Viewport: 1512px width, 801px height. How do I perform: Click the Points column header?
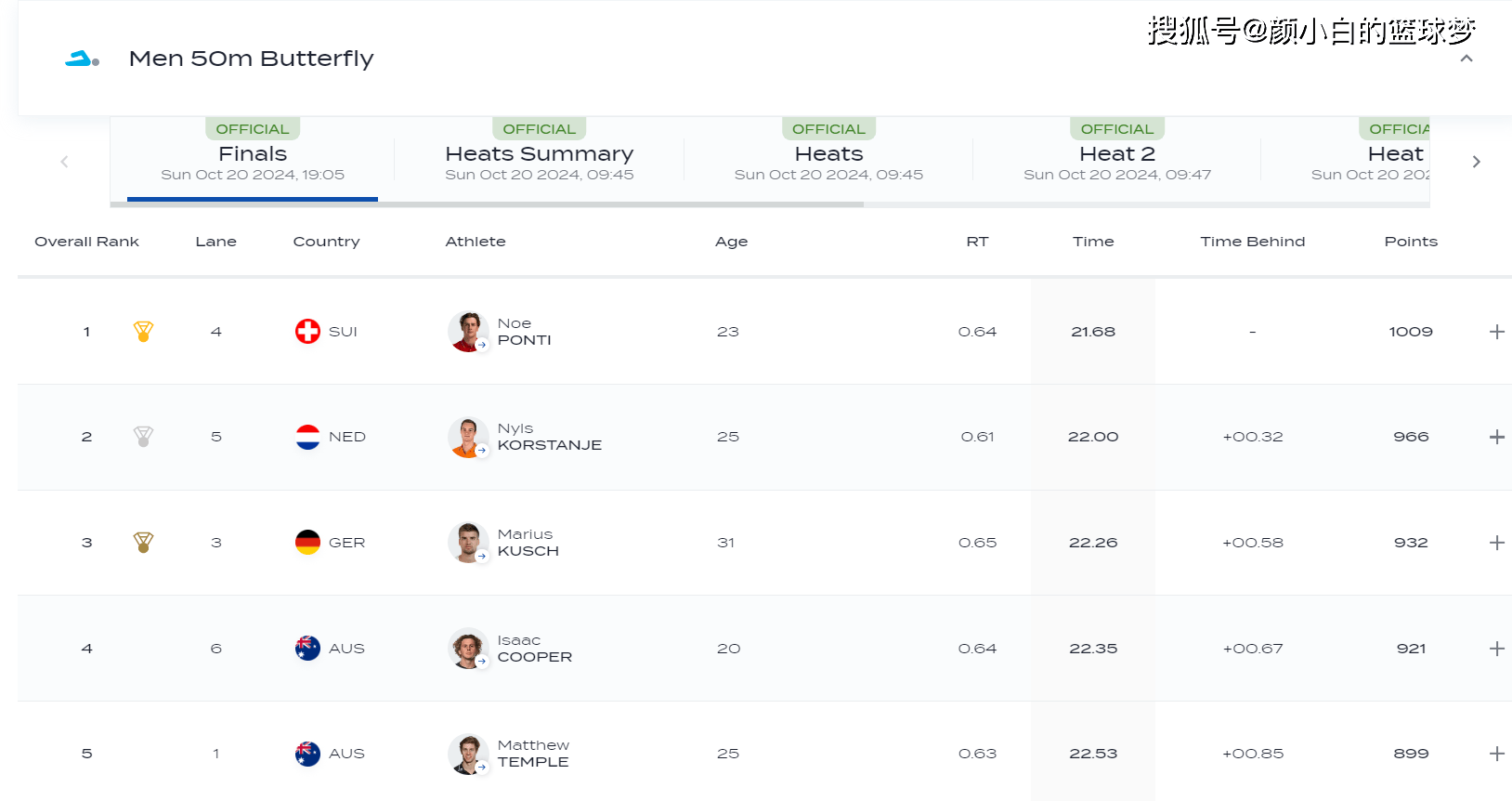tap(1411, 242)
